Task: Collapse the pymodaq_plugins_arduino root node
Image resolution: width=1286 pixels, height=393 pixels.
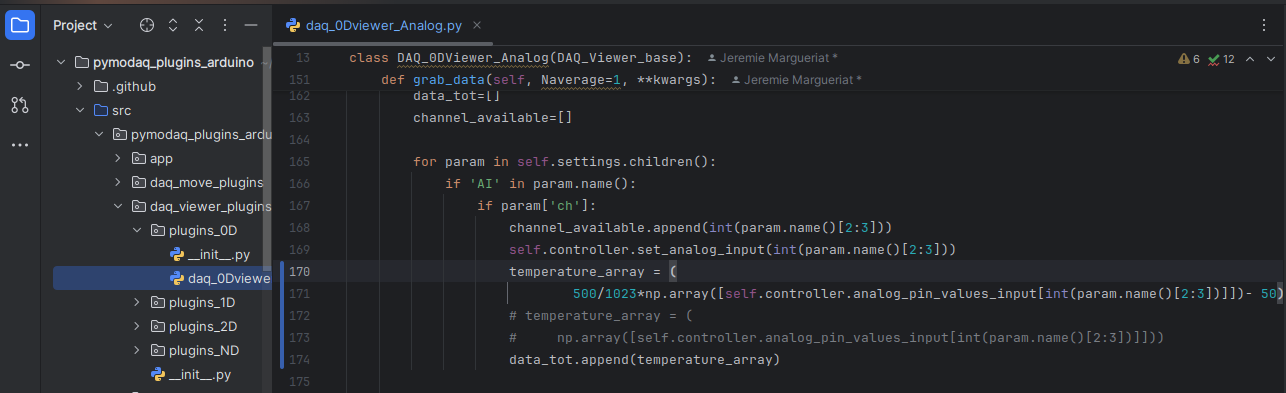Action: pyautogui.click(x=61, y=62)
